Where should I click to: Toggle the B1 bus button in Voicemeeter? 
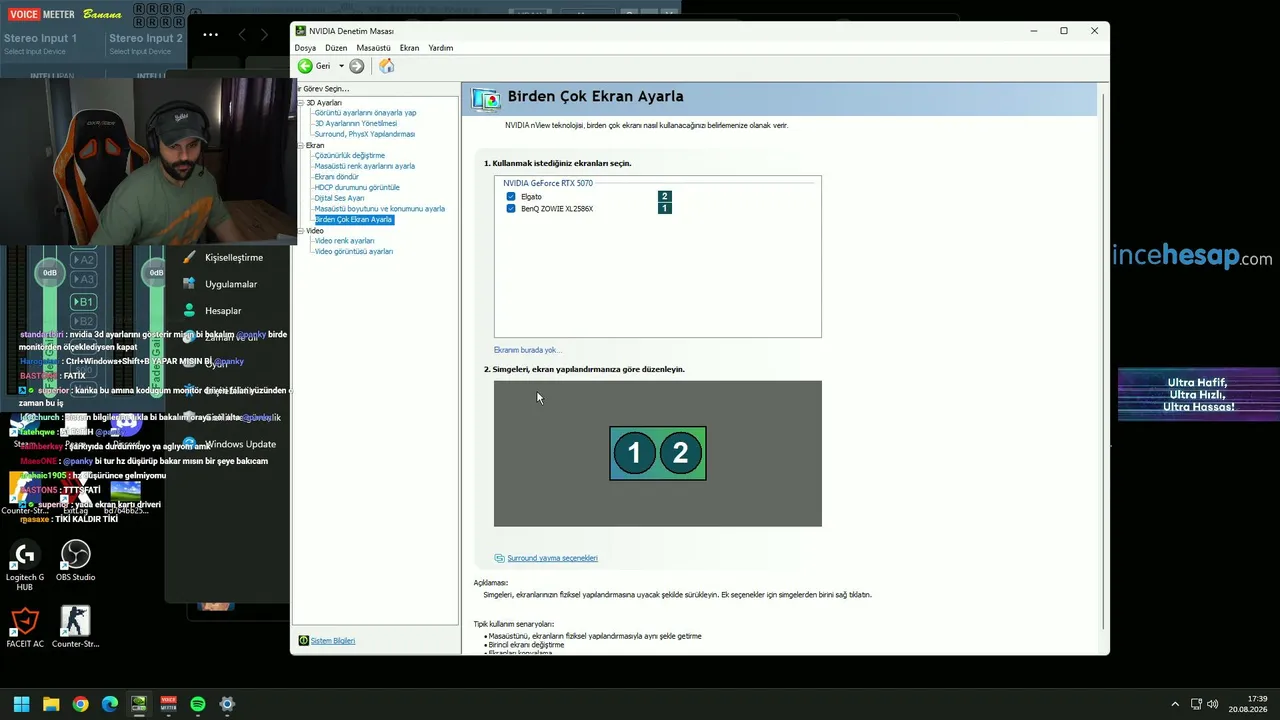tap(84, 302)
